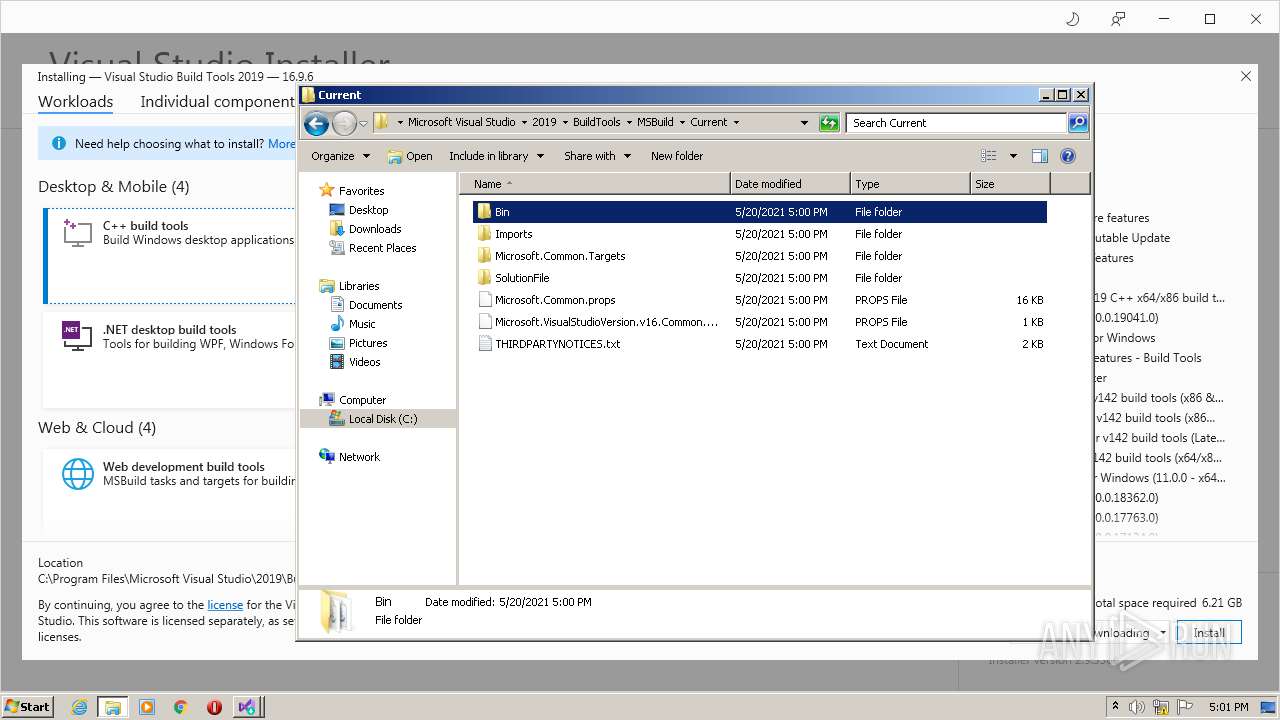Click the Open toolbar button

(x=410, y=156)
